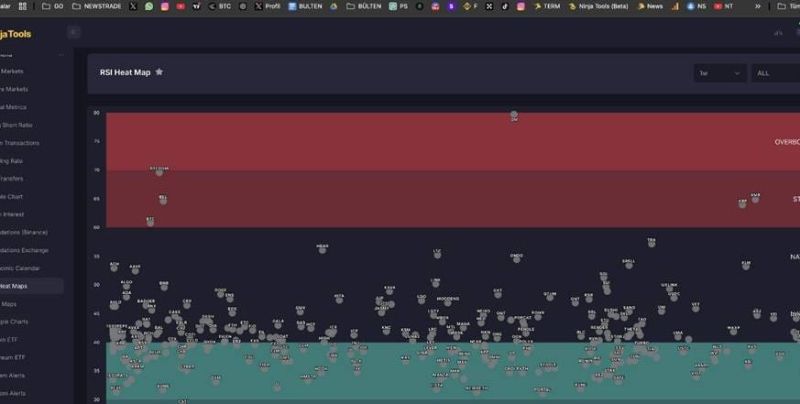Click the Ninja Tools logo
Viewport: 800px width, 404px height.
point(15,34)
